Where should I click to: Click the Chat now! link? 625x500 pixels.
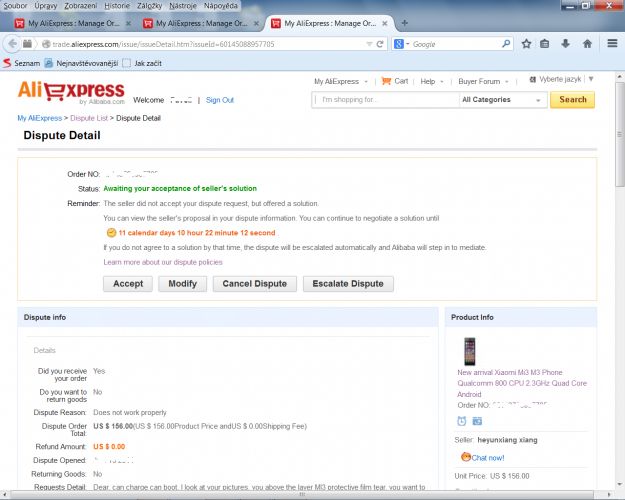[488, 458]
